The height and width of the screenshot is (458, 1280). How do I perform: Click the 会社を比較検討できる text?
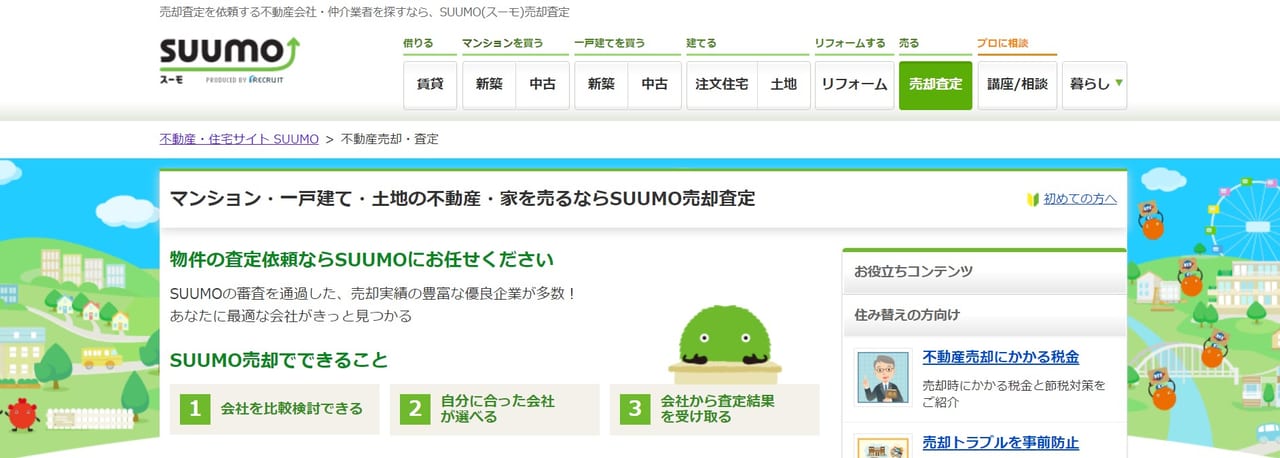point(292,409)
